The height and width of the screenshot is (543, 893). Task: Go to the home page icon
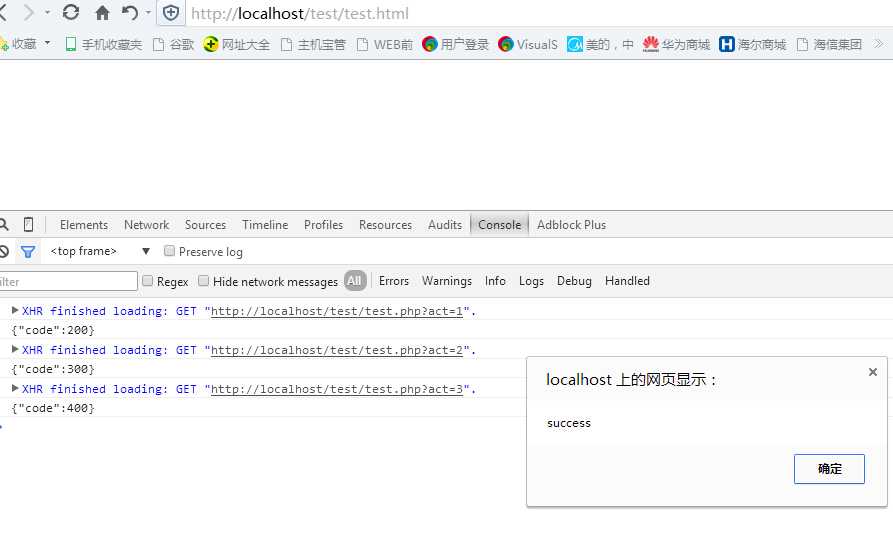(x=102, y=13)
